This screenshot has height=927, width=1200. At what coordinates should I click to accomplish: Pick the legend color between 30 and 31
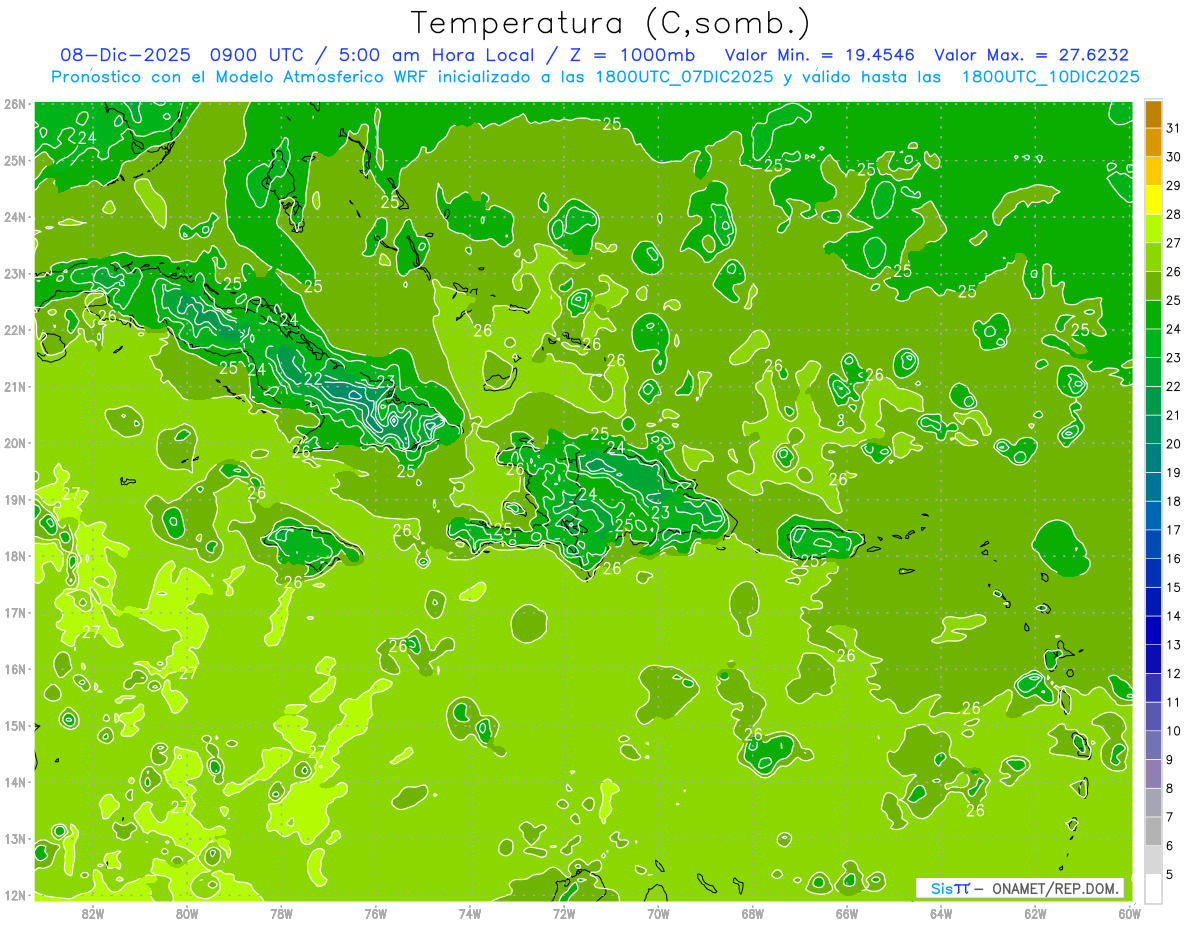click(x=1154, y=143)
